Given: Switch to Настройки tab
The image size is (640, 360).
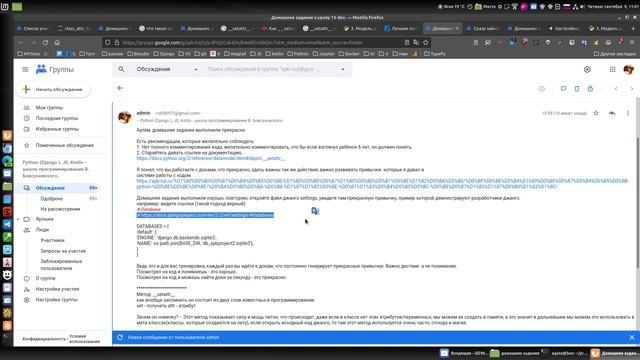Looking at the screenshot, I should point(564,29).
